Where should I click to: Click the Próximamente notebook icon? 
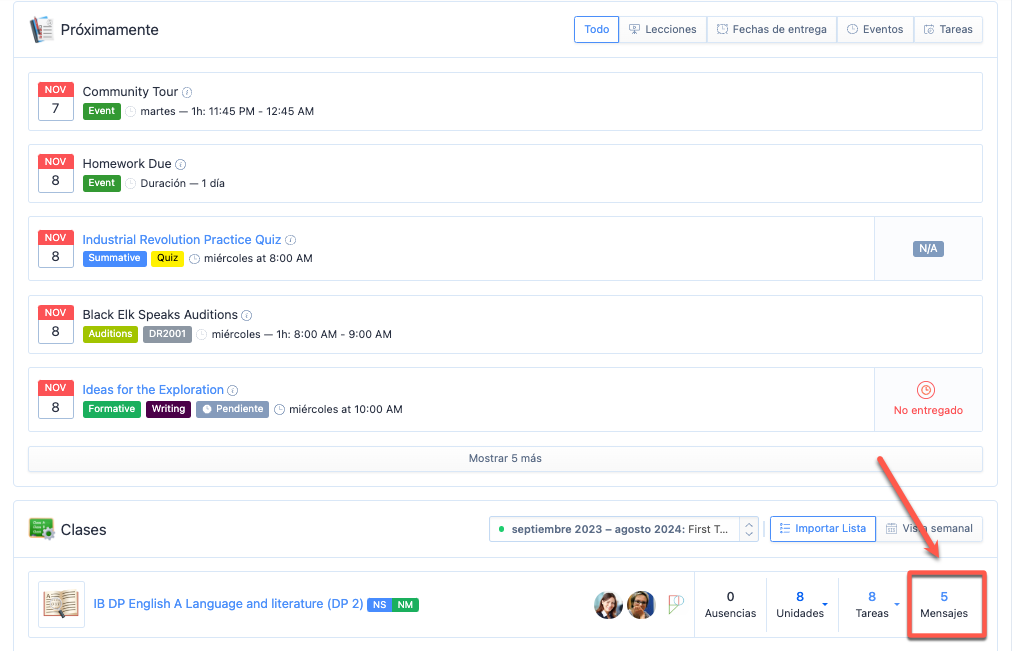pos(41,29)
